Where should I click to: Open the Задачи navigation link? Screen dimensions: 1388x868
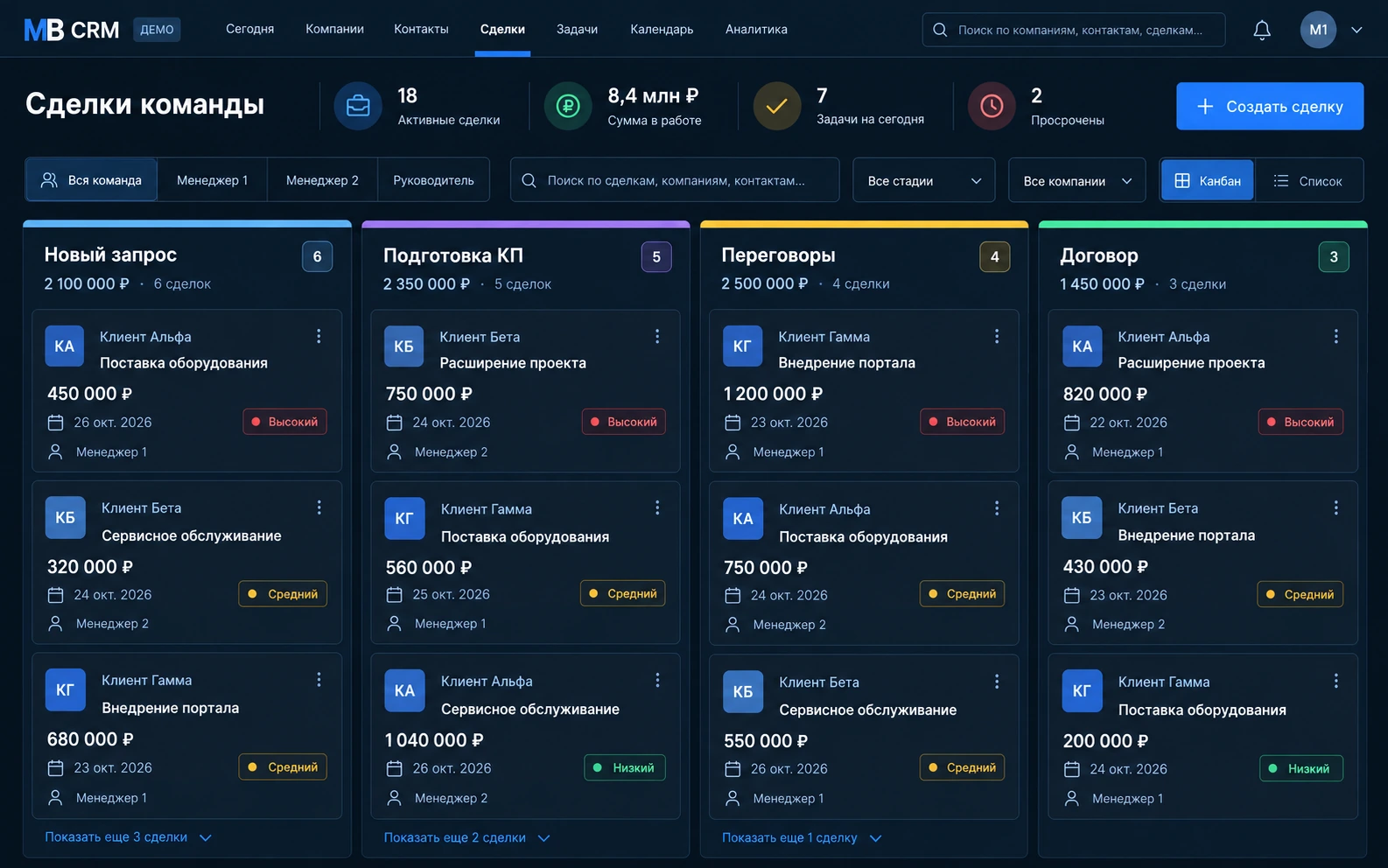pos(577,29)
